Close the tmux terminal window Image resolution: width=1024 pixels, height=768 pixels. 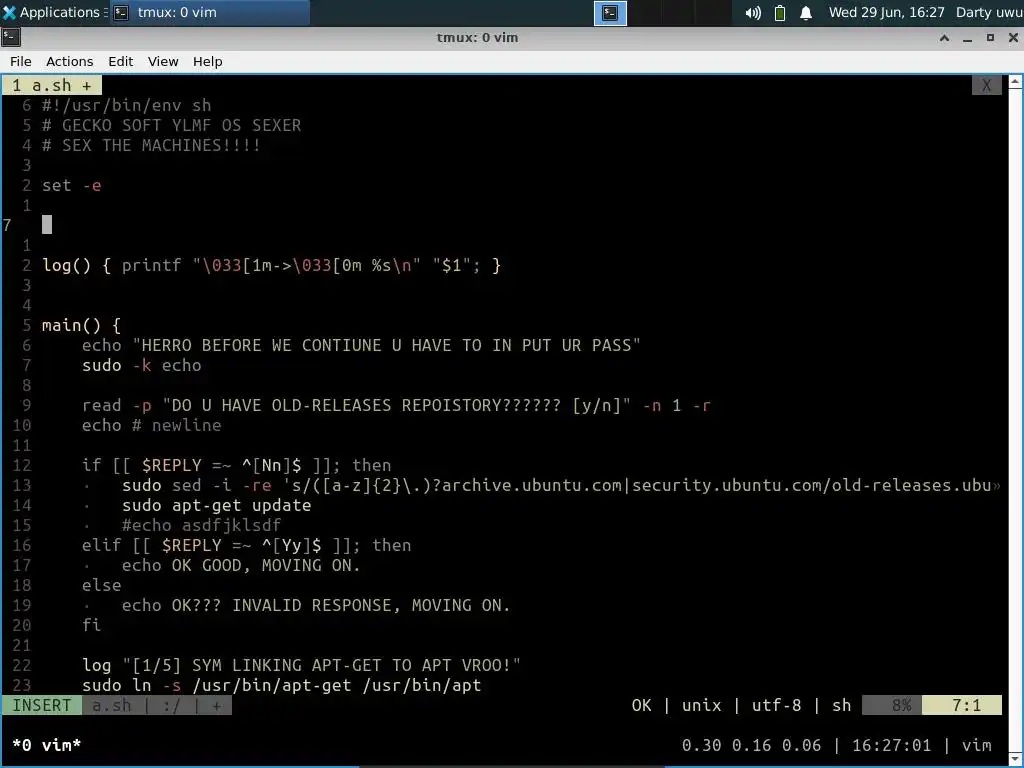[x=1013, y=38]
